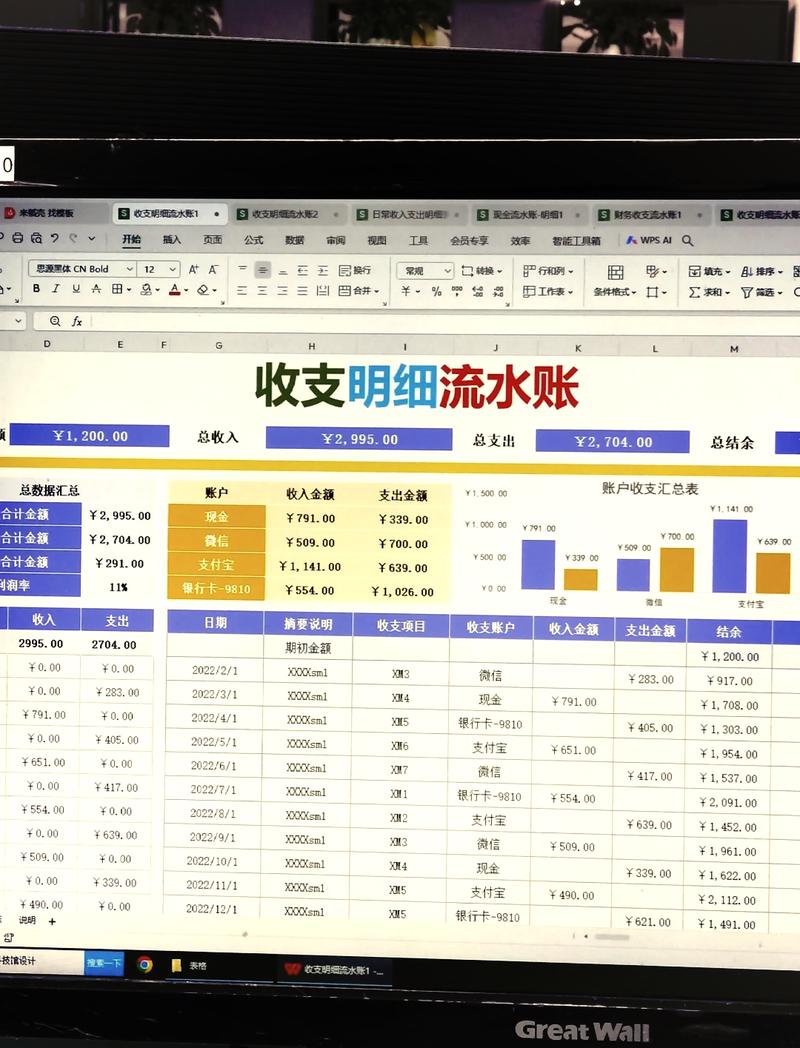Toggle Italic formatting

coord(55,288)
